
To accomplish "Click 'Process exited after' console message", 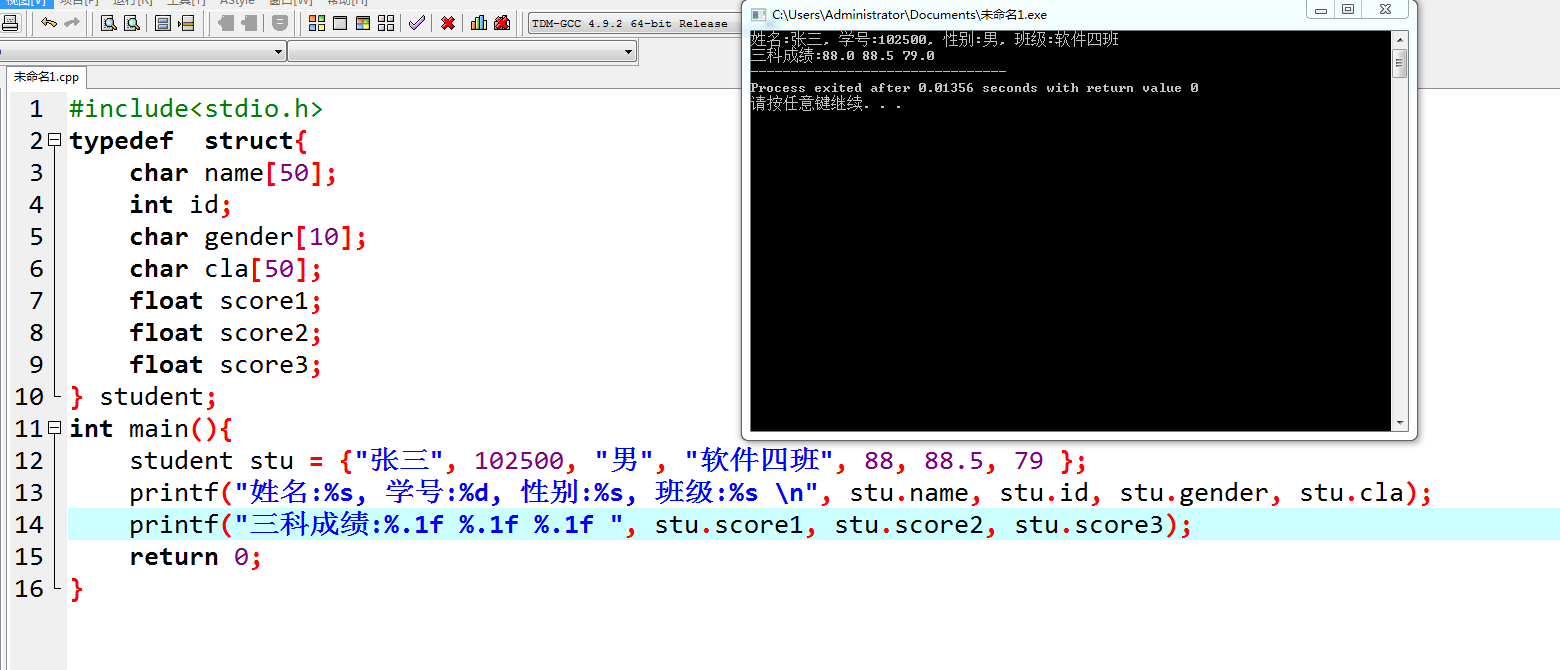I will [x=830, y=88].
